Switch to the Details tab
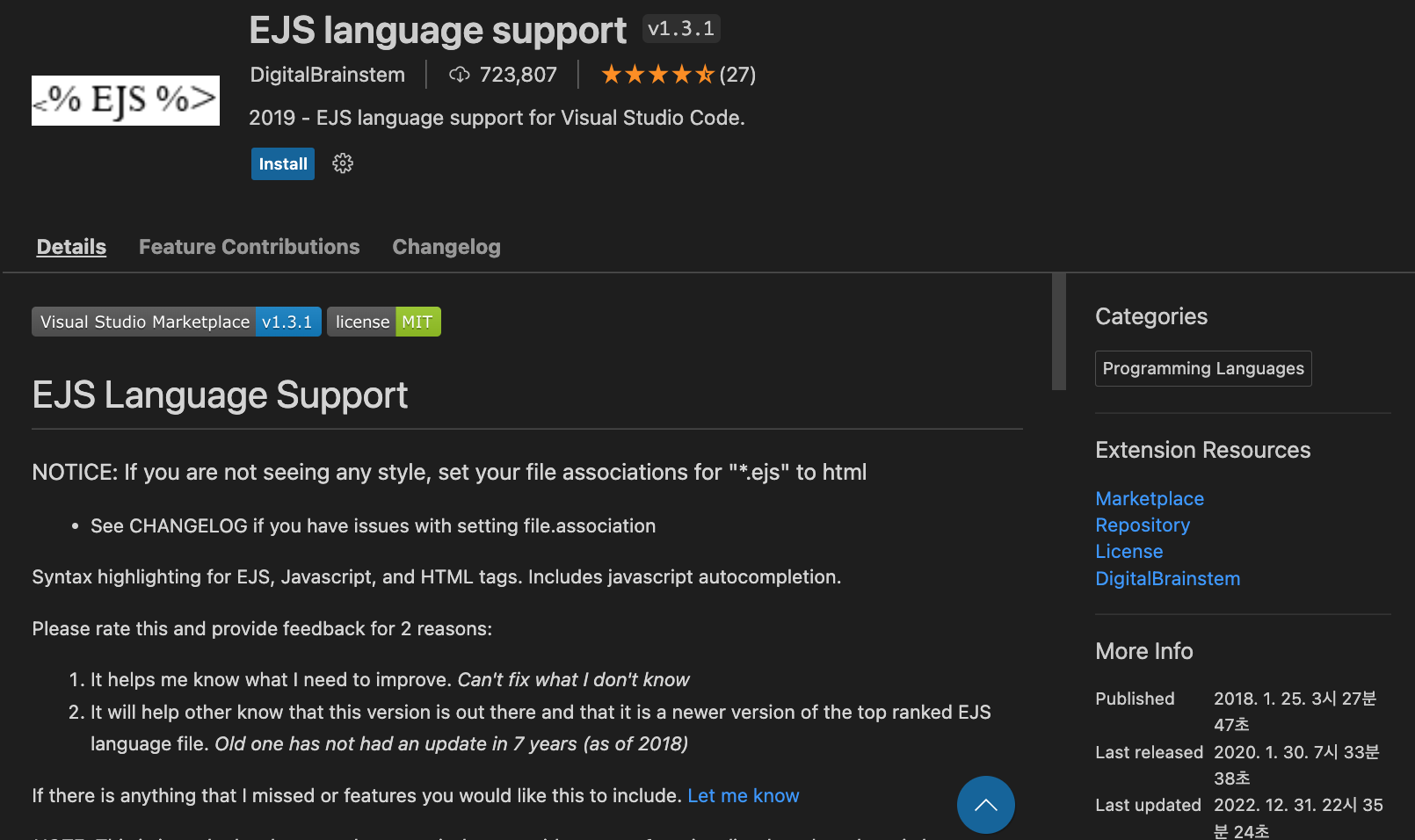The height and width of the screenshot is (840, 1415). coord(71,247)
